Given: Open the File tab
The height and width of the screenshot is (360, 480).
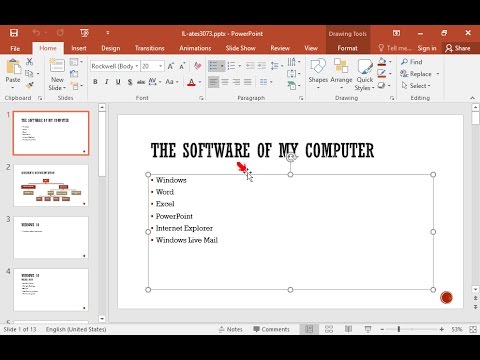Looking at the screenshot, I should (15, 48).
